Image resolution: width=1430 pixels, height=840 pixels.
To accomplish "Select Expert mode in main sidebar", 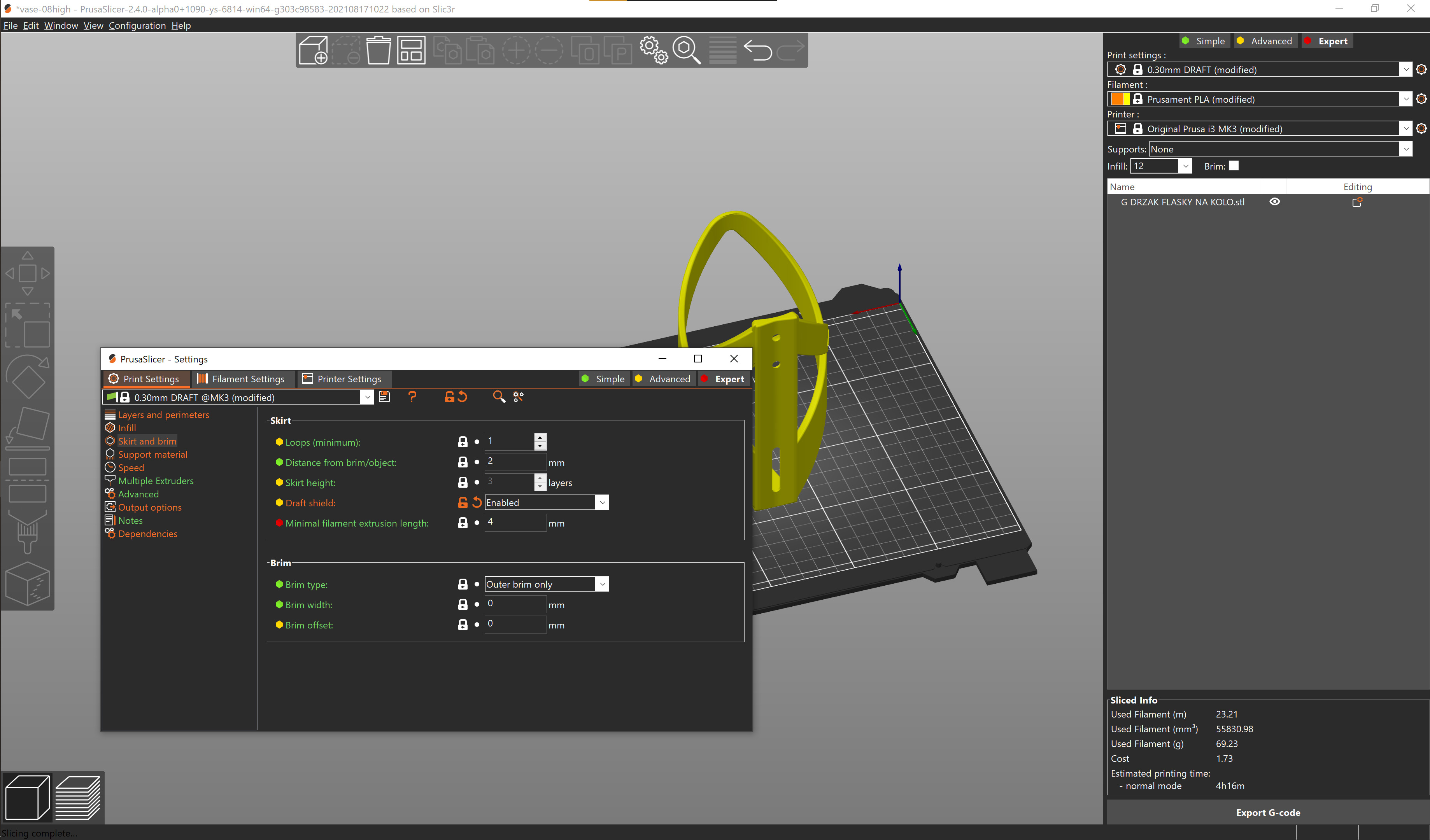I will pyautogui.click(x=1327, y=41).
